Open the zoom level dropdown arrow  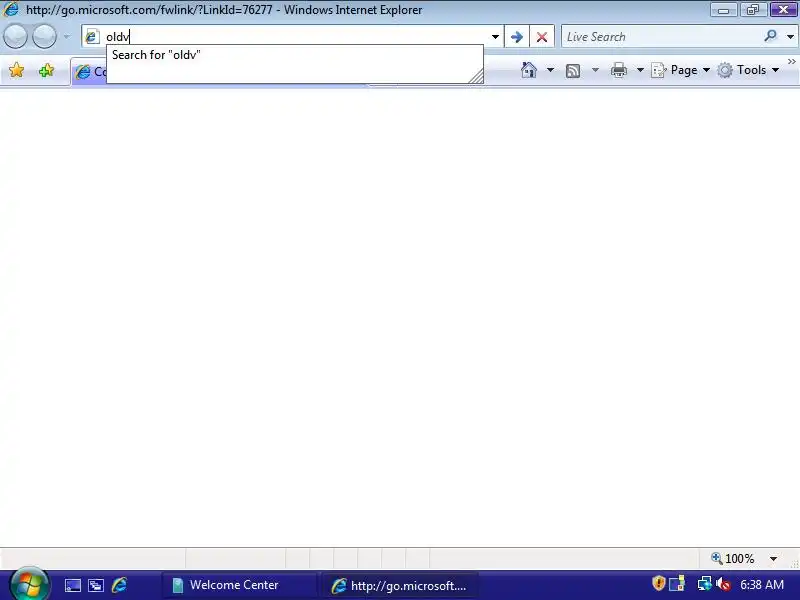773,559
